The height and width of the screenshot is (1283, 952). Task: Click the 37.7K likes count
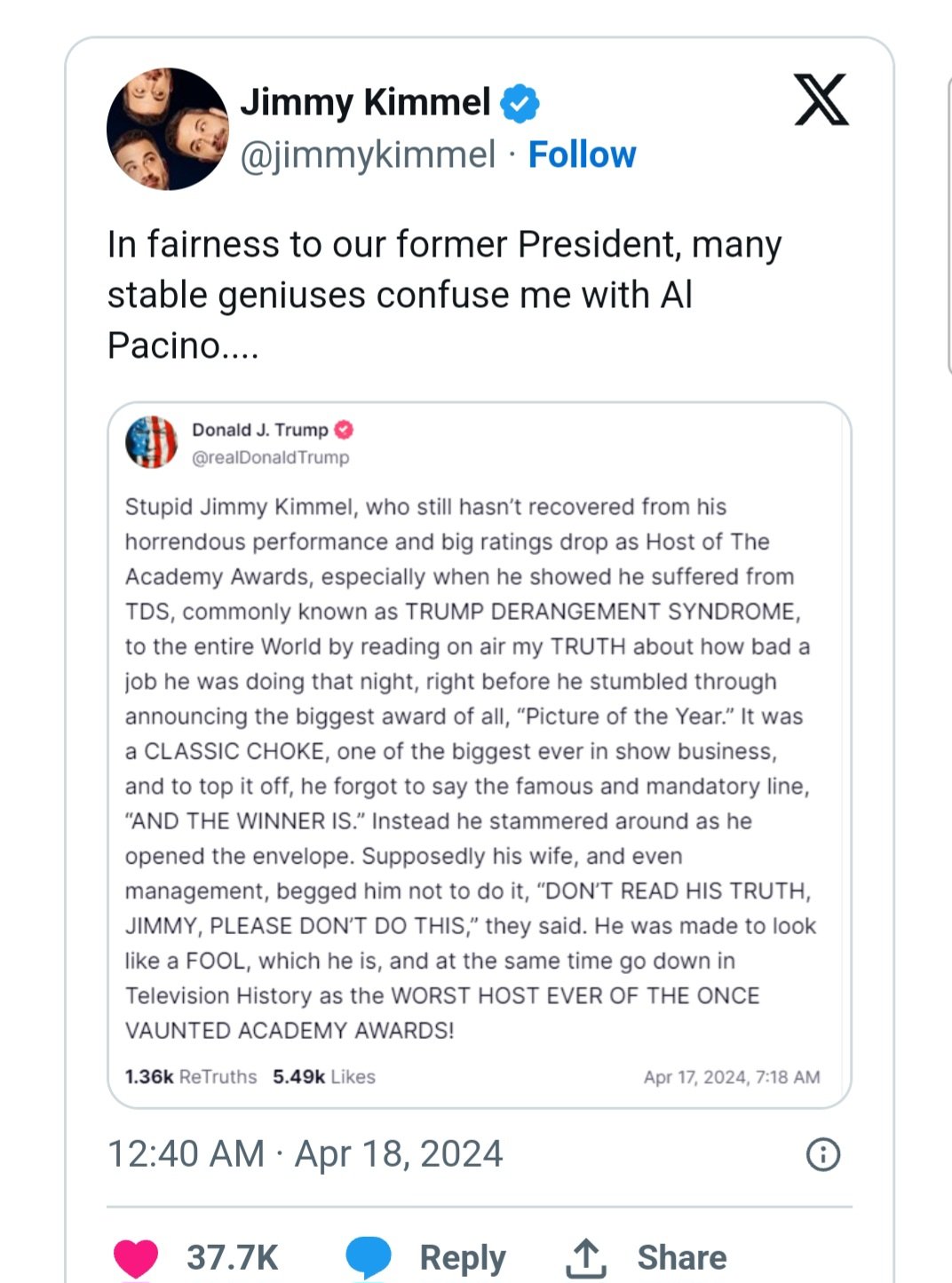coord(232,1258)
